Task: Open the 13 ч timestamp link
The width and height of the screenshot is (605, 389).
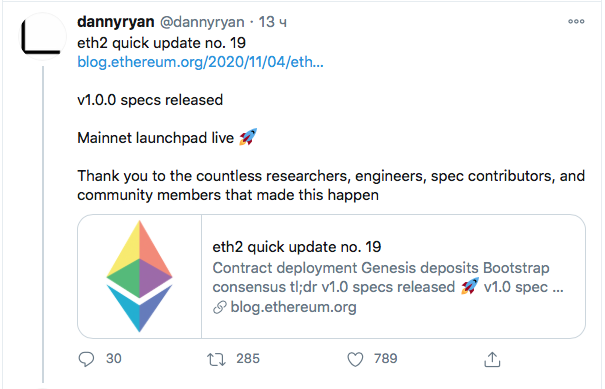Action: (x=272, y=22)
